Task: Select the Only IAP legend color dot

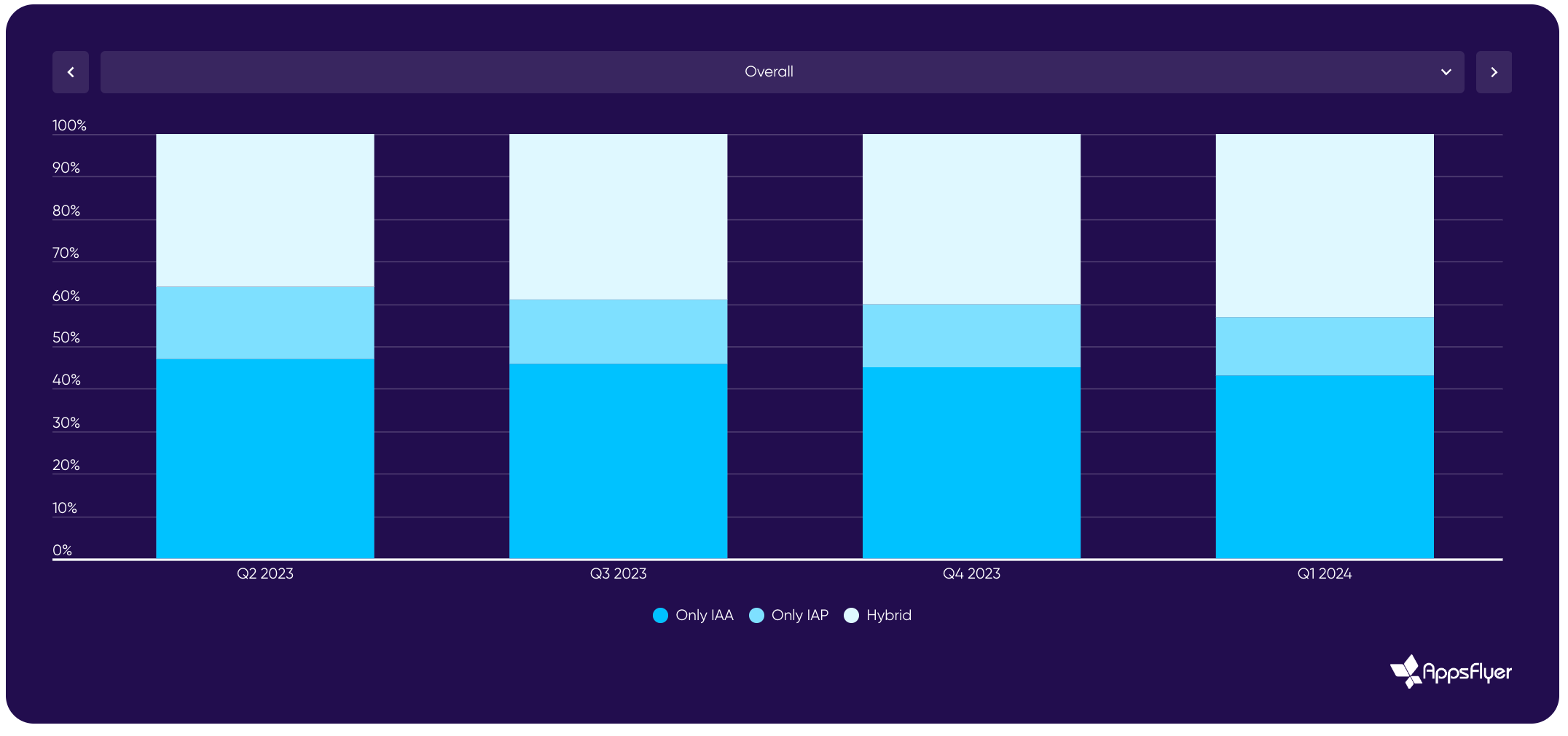Action: point(756,615)
